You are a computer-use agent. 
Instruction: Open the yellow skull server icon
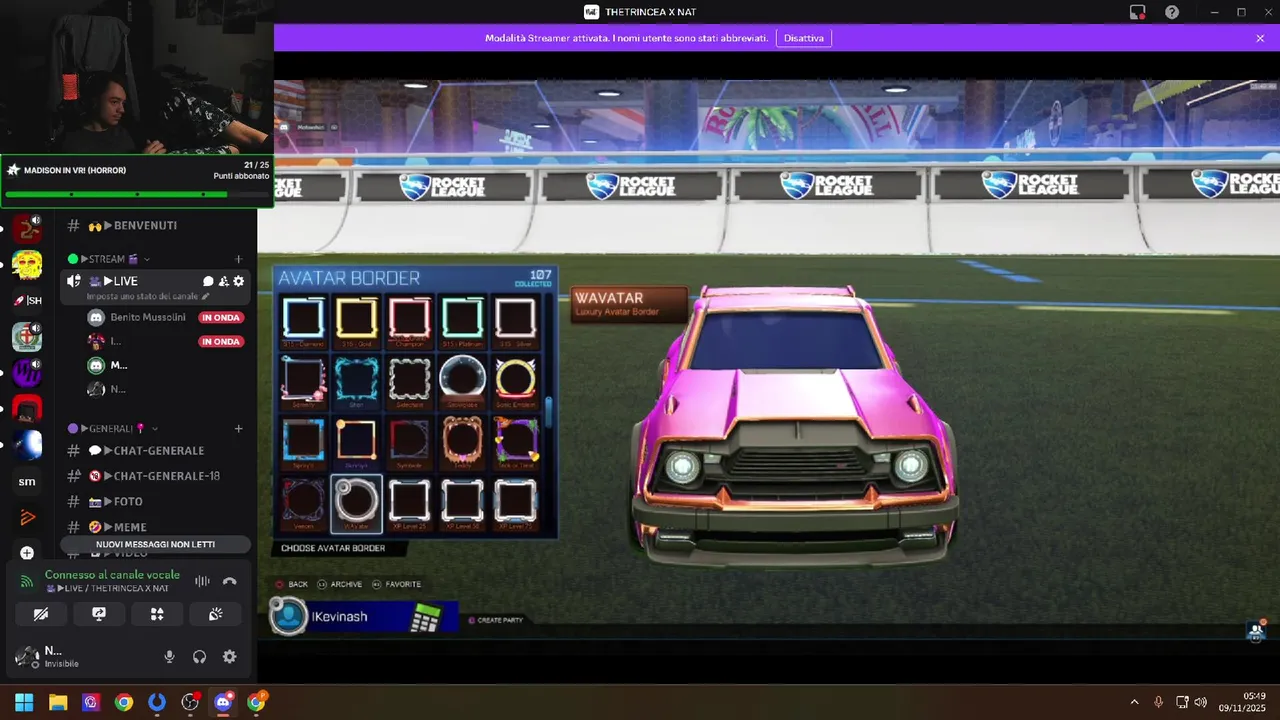coord(27,265)
